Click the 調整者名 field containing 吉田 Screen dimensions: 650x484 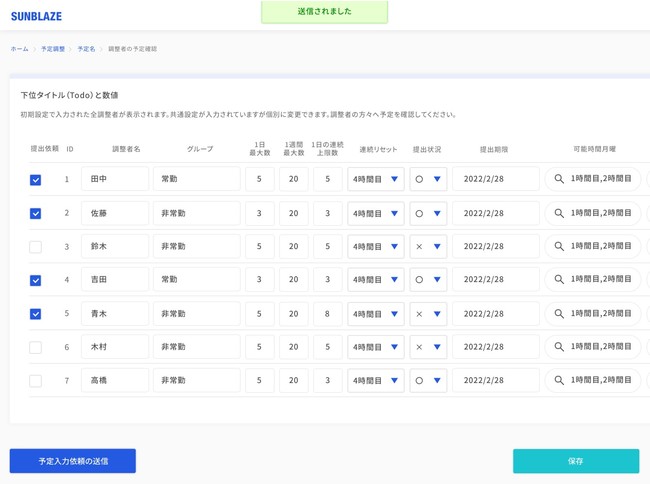point(115,280)
